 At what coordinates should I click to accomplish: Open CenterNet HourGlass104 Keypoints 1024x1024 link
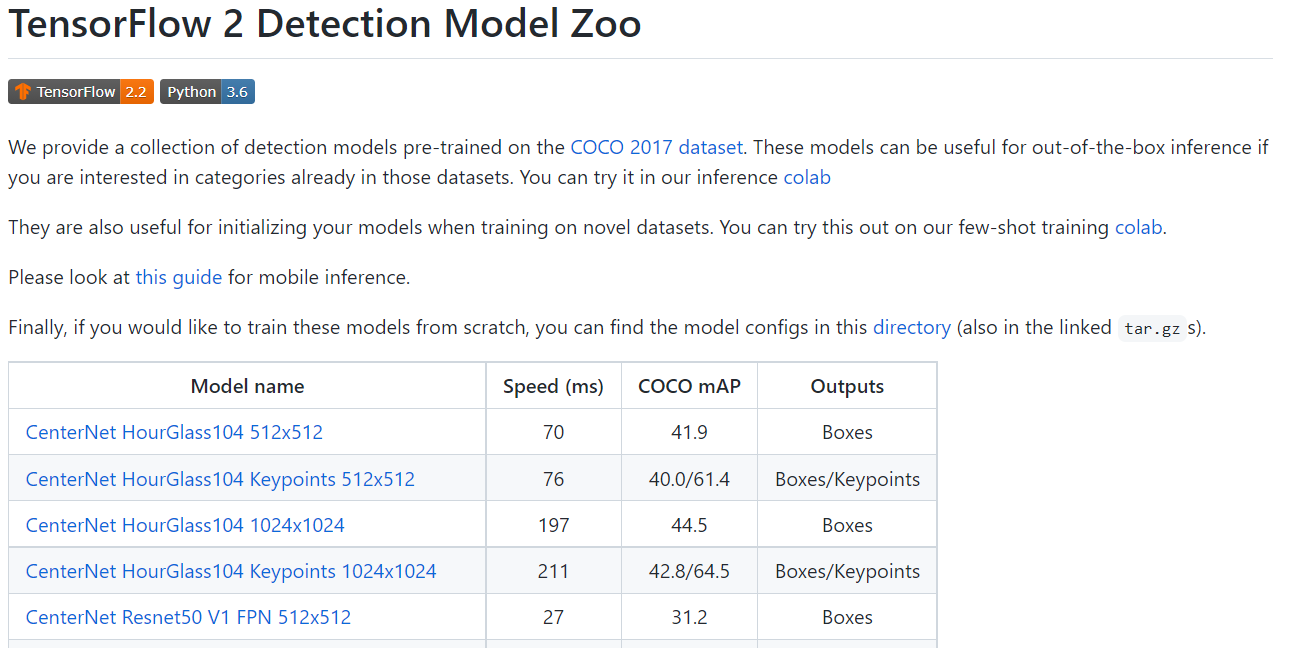[x=231, y=571]
